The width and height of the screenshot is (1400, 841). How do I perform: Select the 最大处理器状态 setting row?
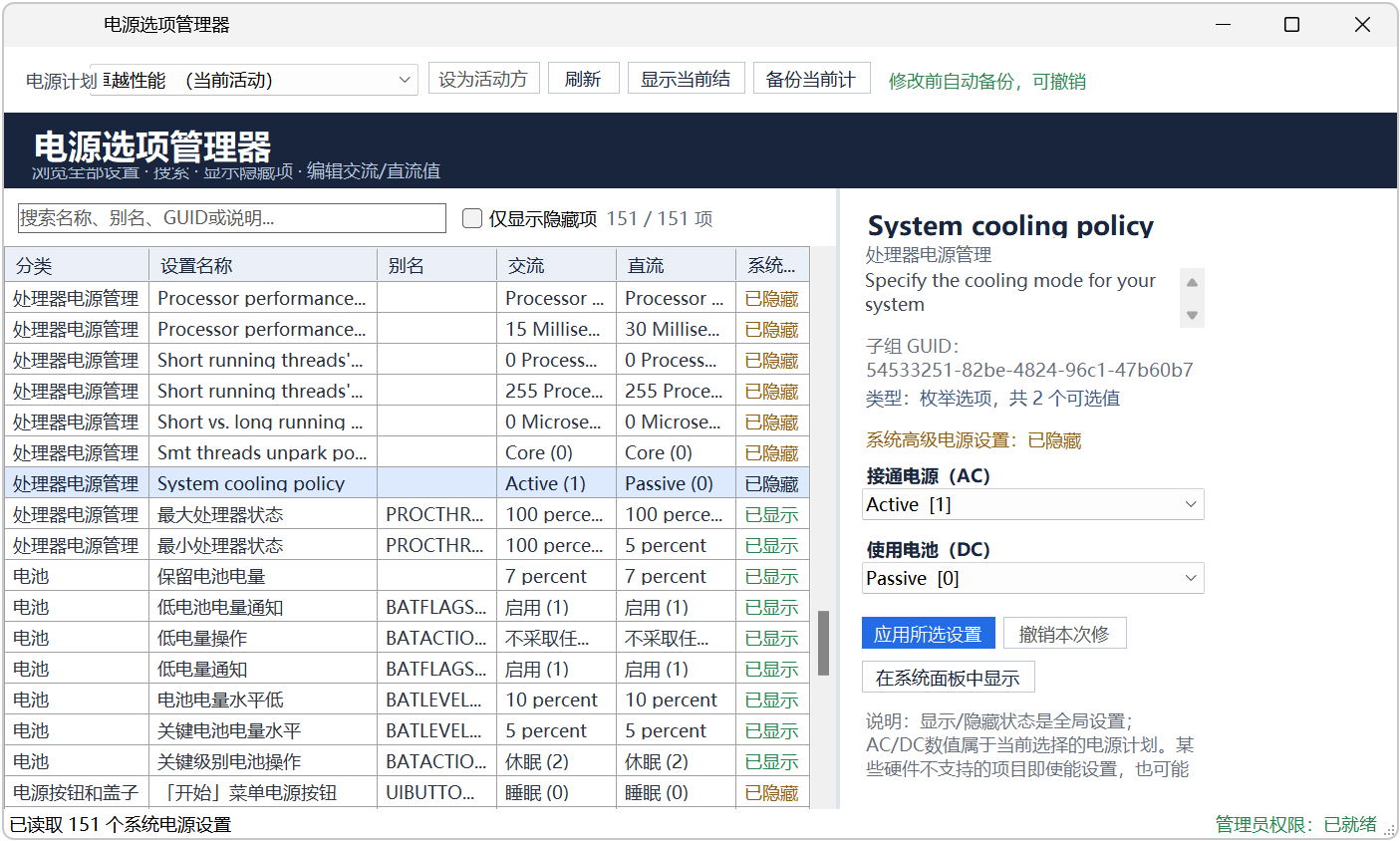(x=407, y=514)
